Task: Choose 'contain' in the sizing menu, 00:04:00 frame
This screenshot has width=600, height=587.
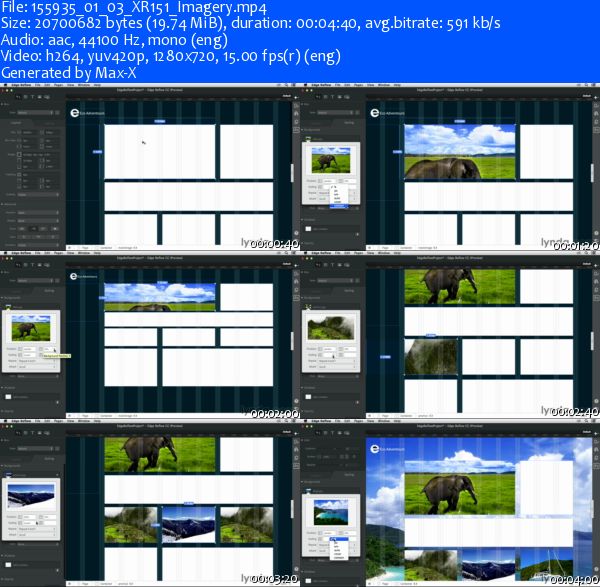Action: pos(339,558)
